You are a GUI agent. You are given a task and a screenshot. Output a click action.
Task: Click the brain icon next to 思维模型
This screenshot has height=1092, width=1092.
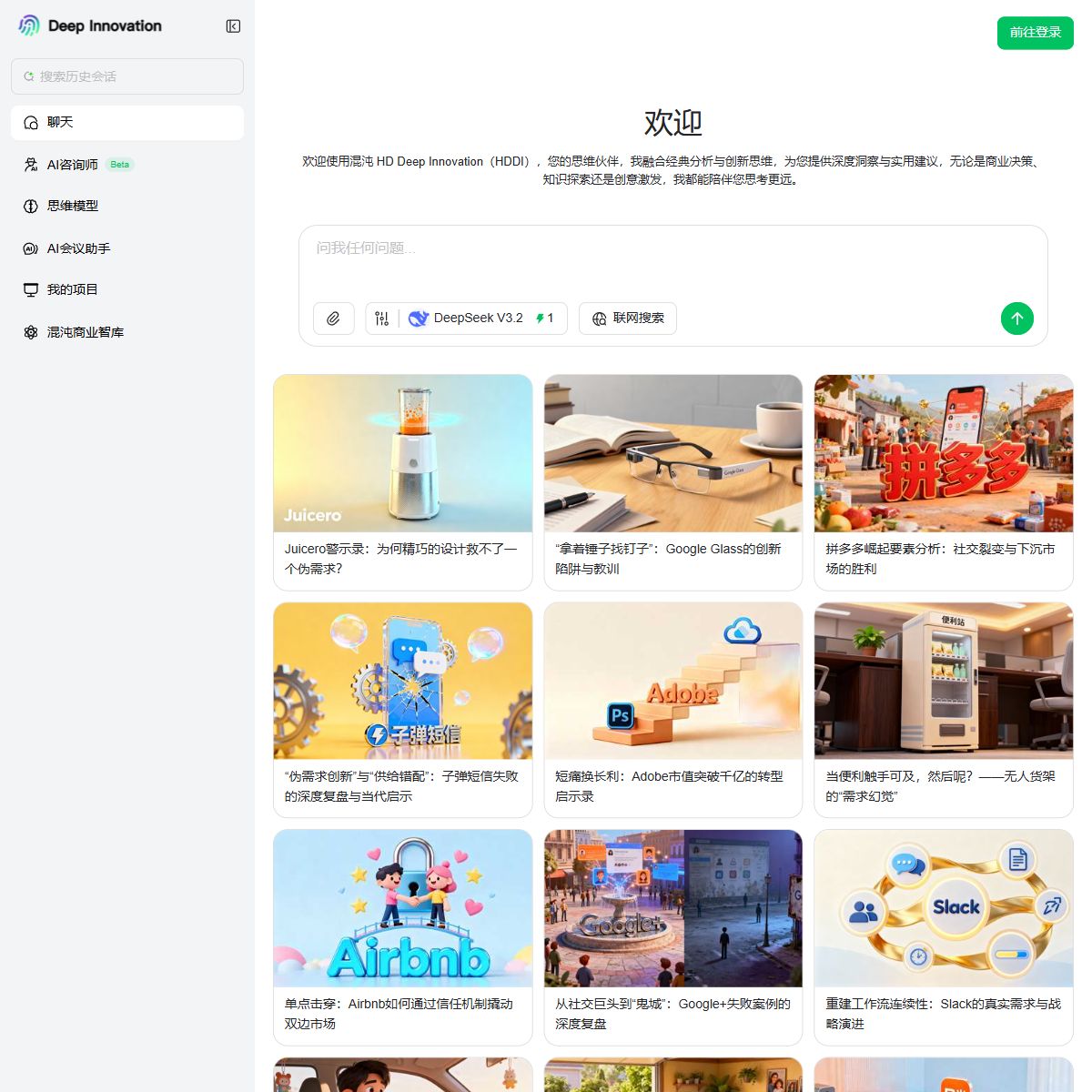pyautogui.click(x=31, y=207)
